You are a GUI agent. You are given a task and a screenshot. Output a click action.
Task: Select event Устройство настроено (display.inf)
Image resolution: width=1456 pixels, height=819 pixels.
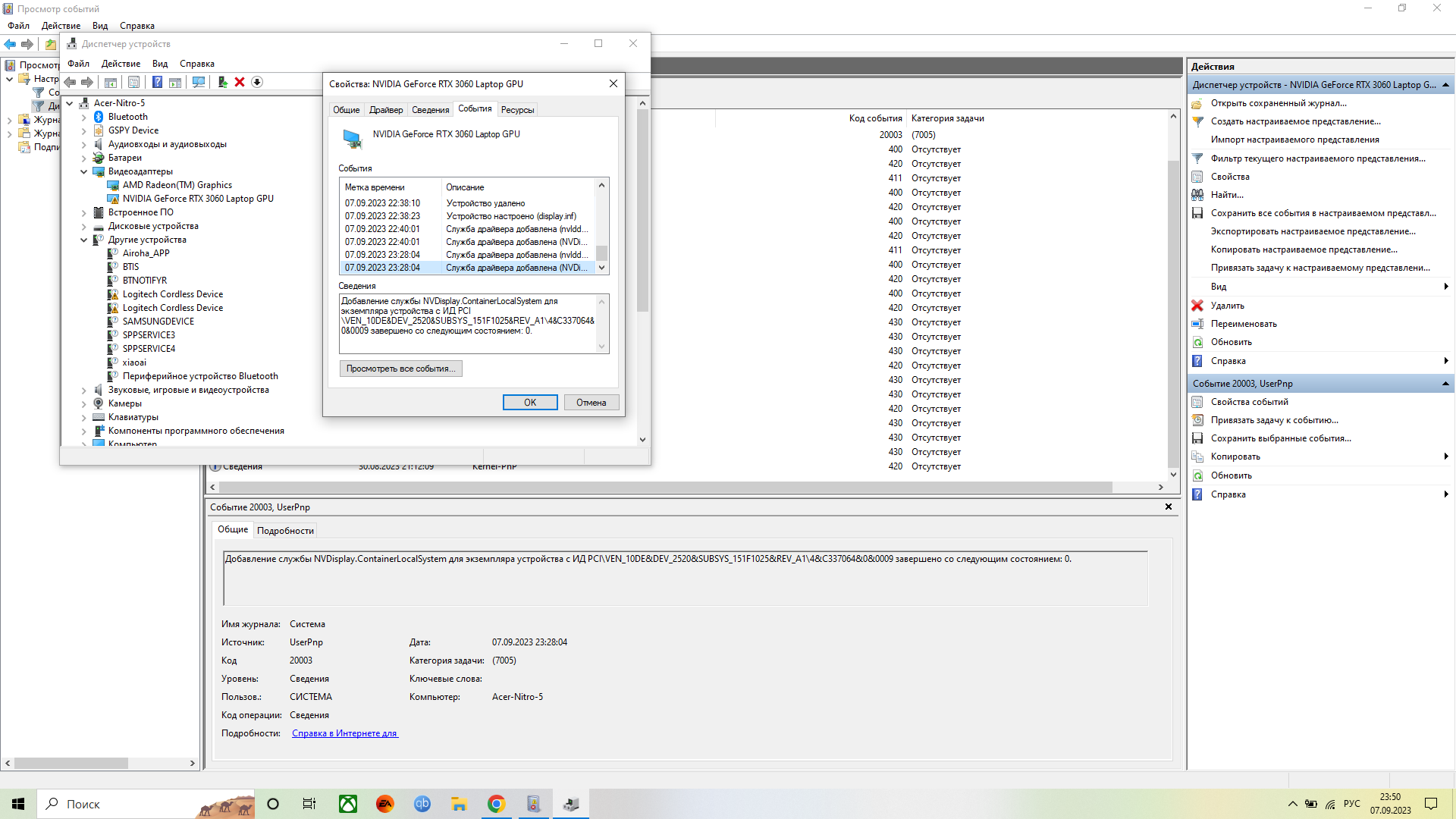click(x=469, y=216)
